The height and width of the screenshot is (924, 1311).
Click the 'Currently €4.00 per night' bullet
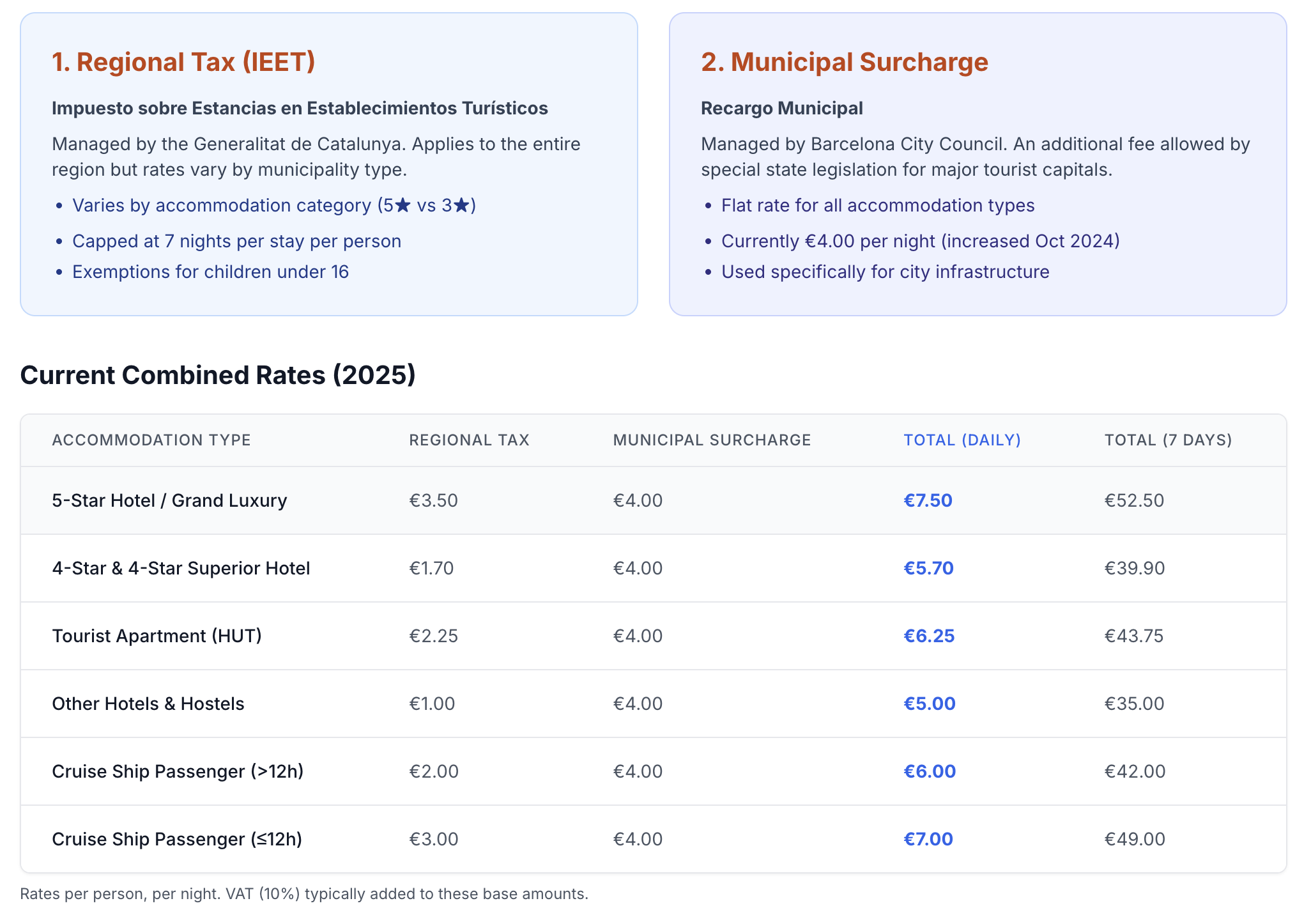(920, 241)
